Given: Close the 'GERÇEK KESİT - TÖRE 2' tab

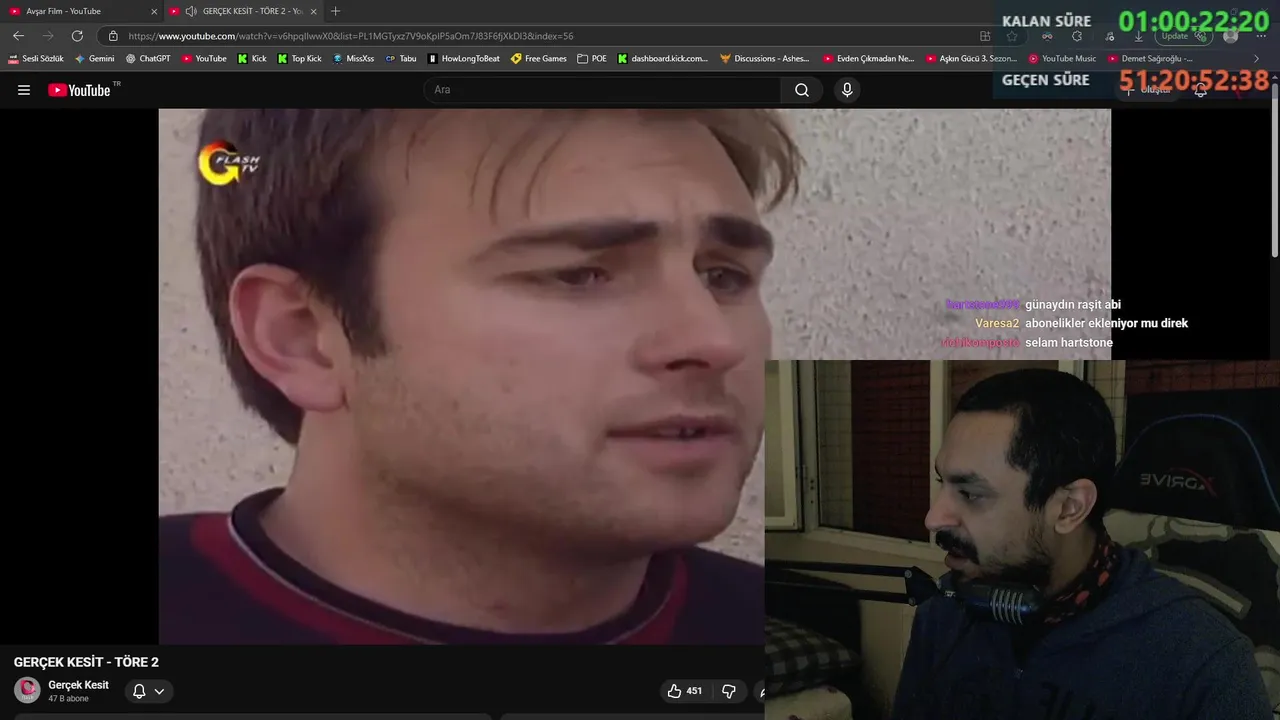Looking at the screenshot, I should coord(313,11).
